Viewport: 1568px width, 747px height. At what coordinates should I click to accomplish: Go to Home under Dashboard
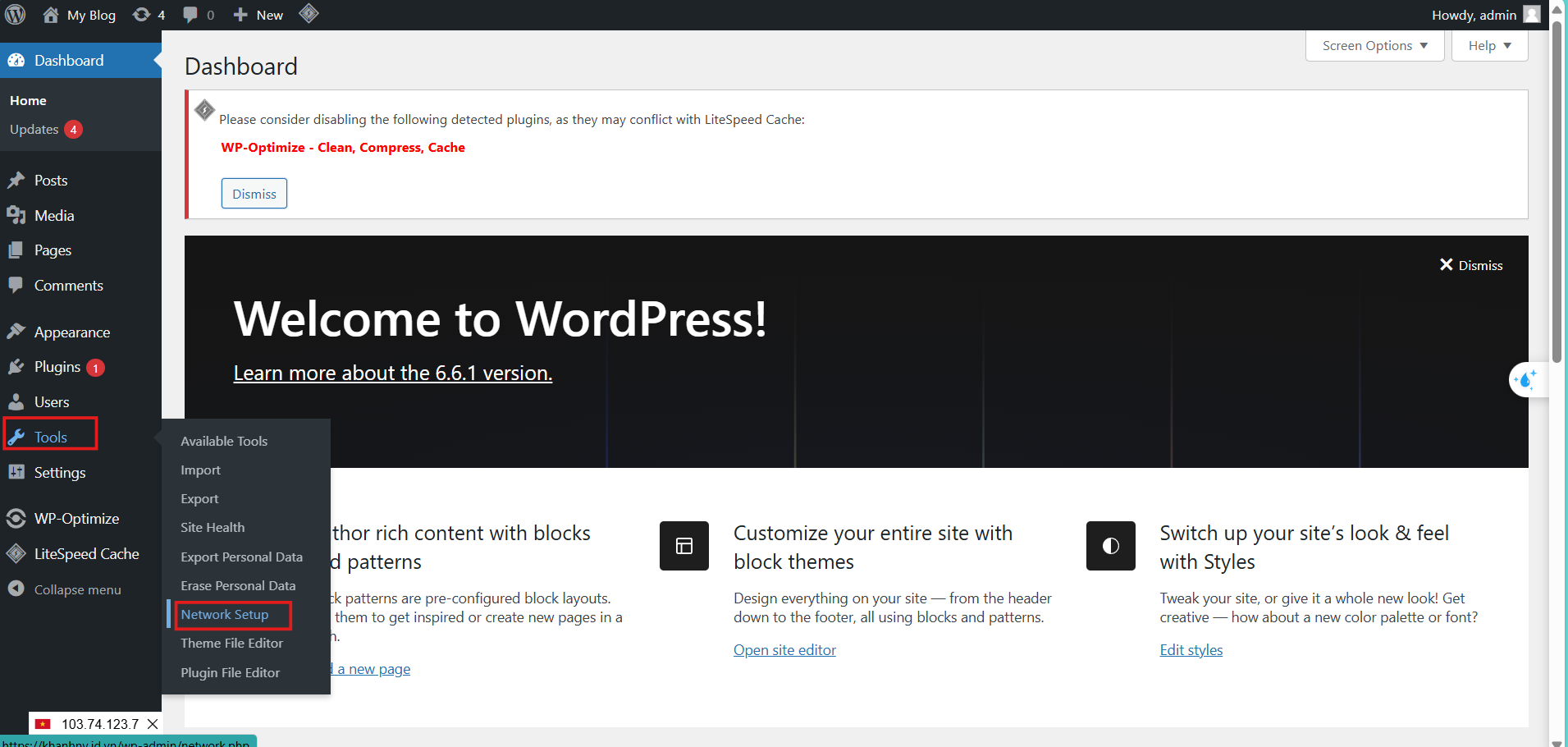28,100
